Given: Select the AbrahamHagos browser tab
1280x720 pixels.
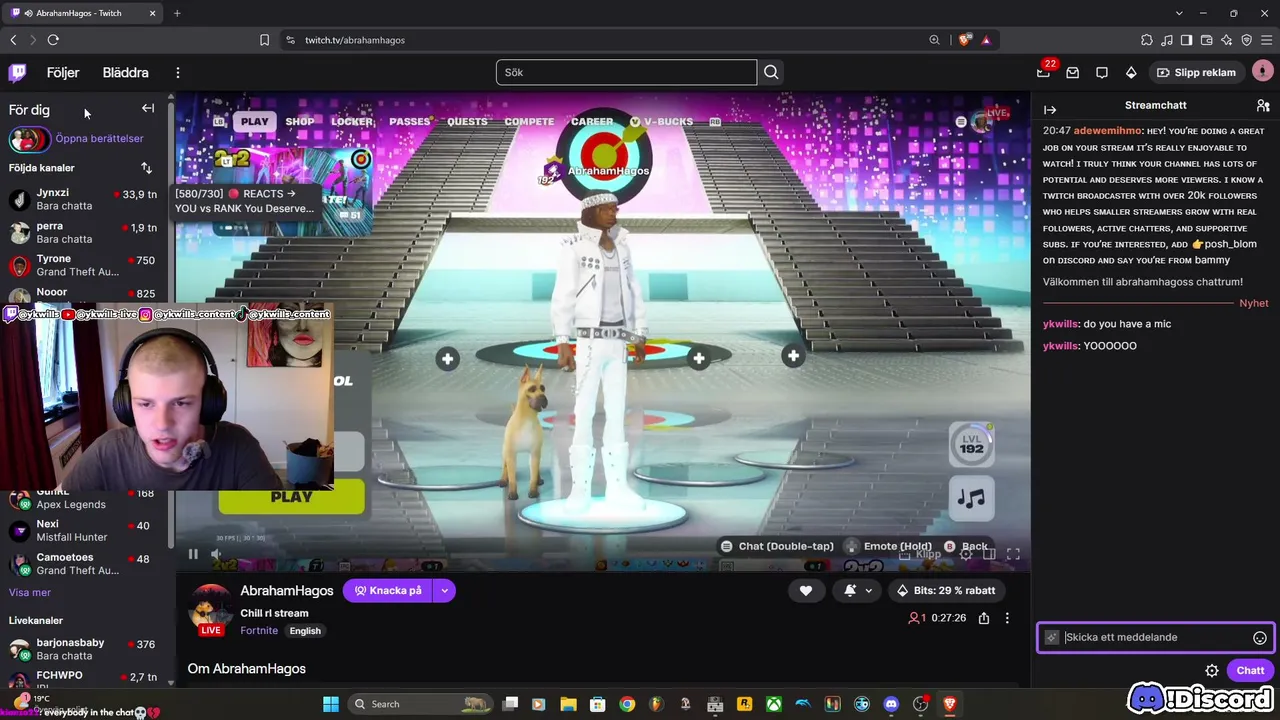Looking at the screenshot, I should click(83, 13).
